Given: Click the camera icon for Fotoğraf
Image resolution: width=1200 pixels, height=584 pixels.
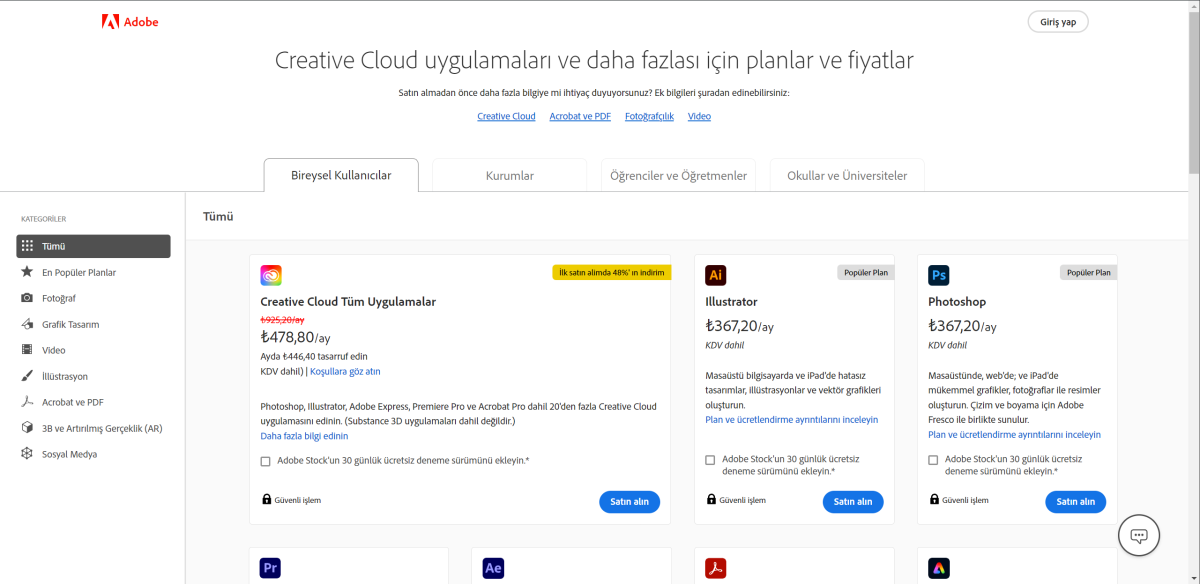Looking at the screenshot, I should coord(27,298).
